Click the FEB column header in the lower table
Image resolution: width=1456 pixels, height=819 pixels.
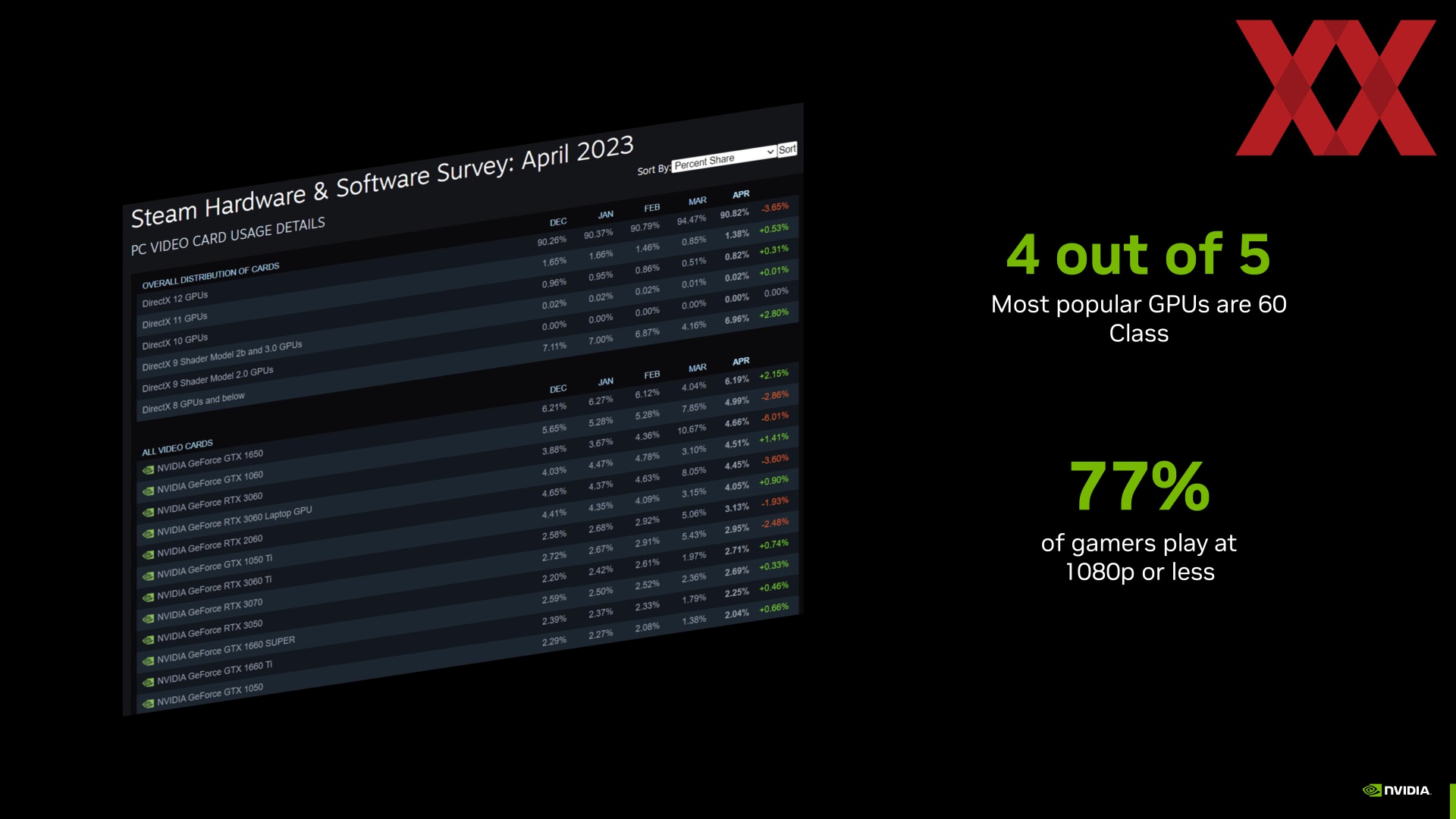coord(652,375)
